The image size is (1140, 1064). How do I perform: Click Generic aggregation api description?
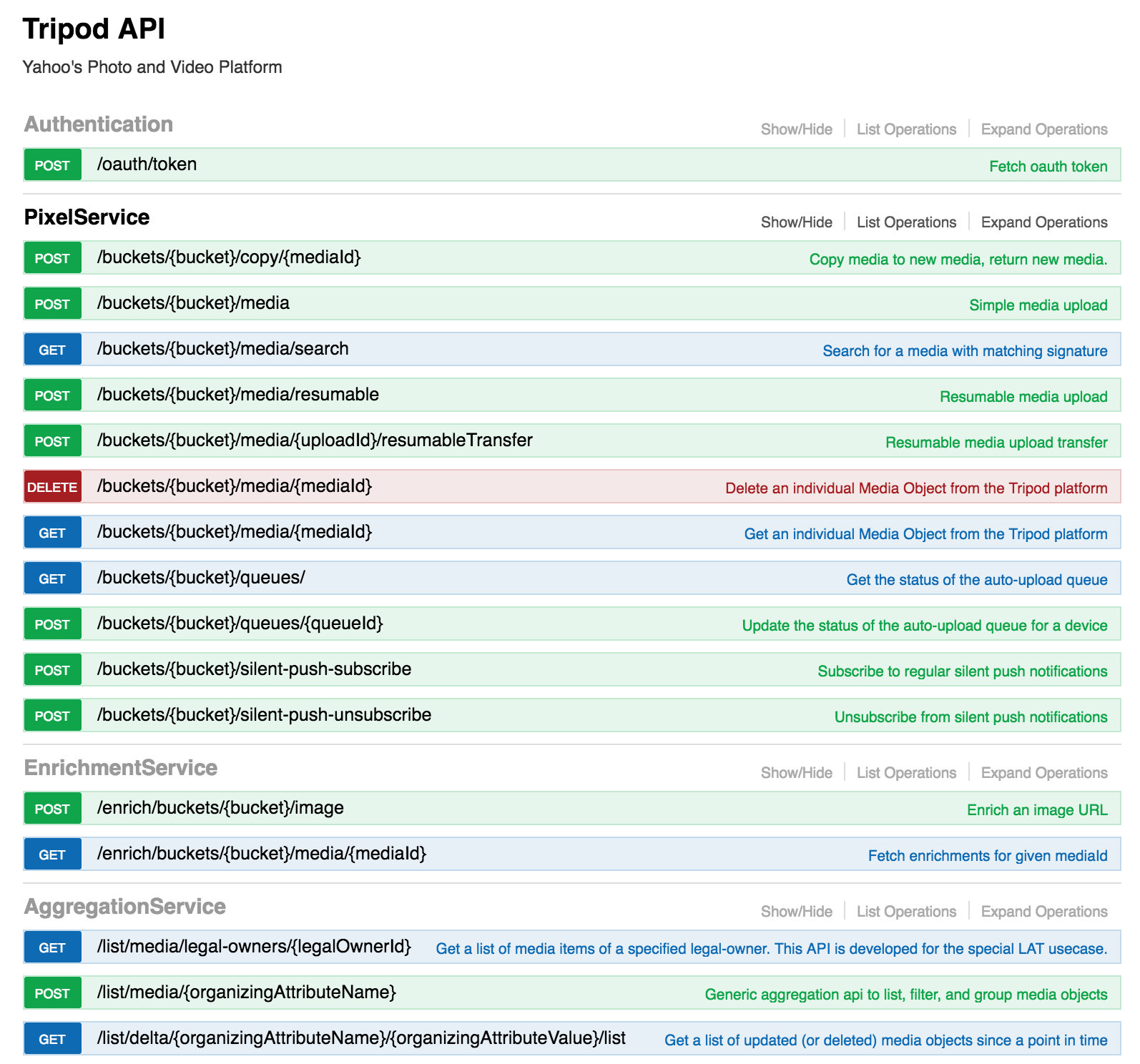(x=906, y=995)
